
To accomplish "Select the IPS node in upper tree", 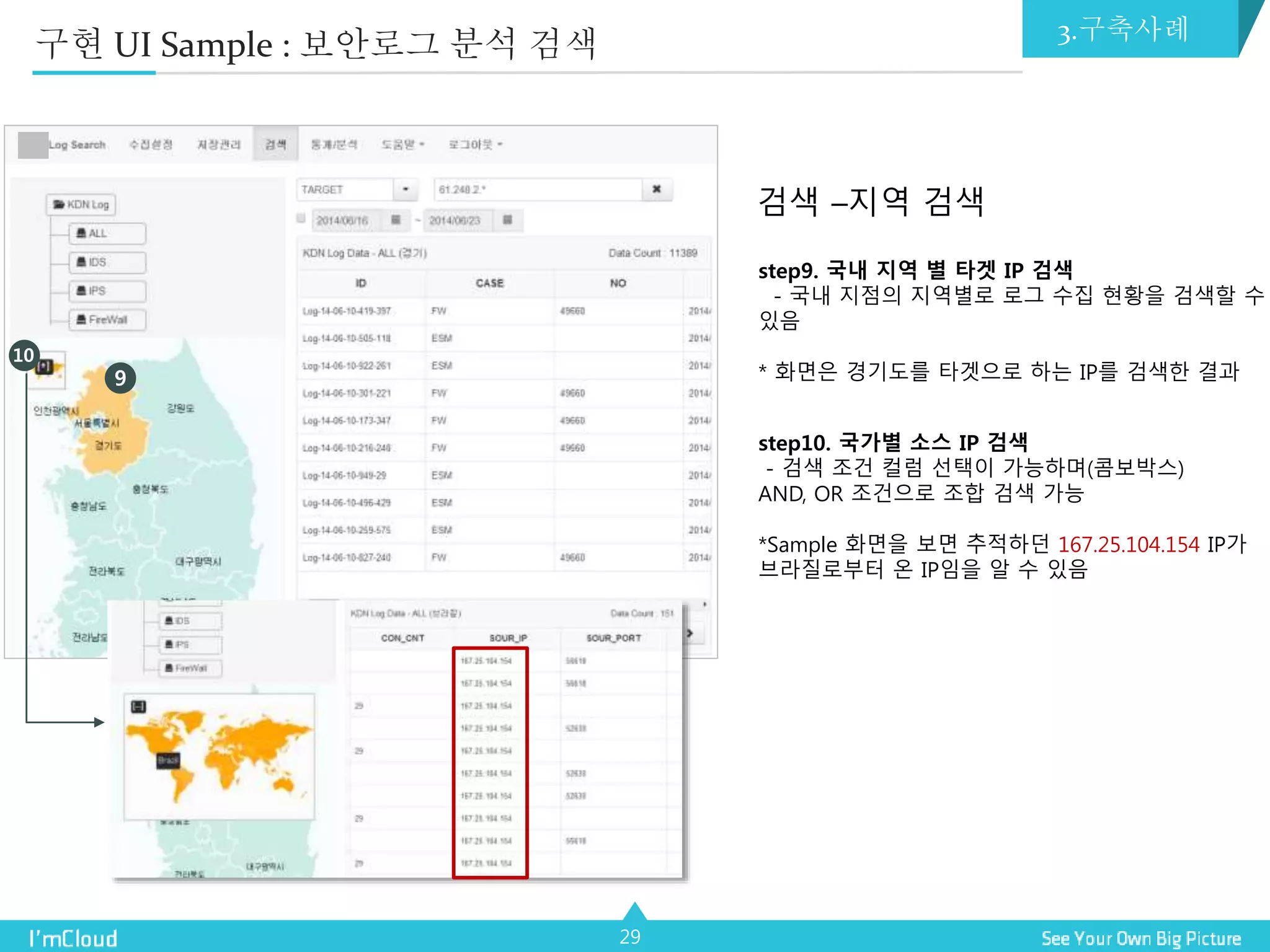I will coord(107,291).
